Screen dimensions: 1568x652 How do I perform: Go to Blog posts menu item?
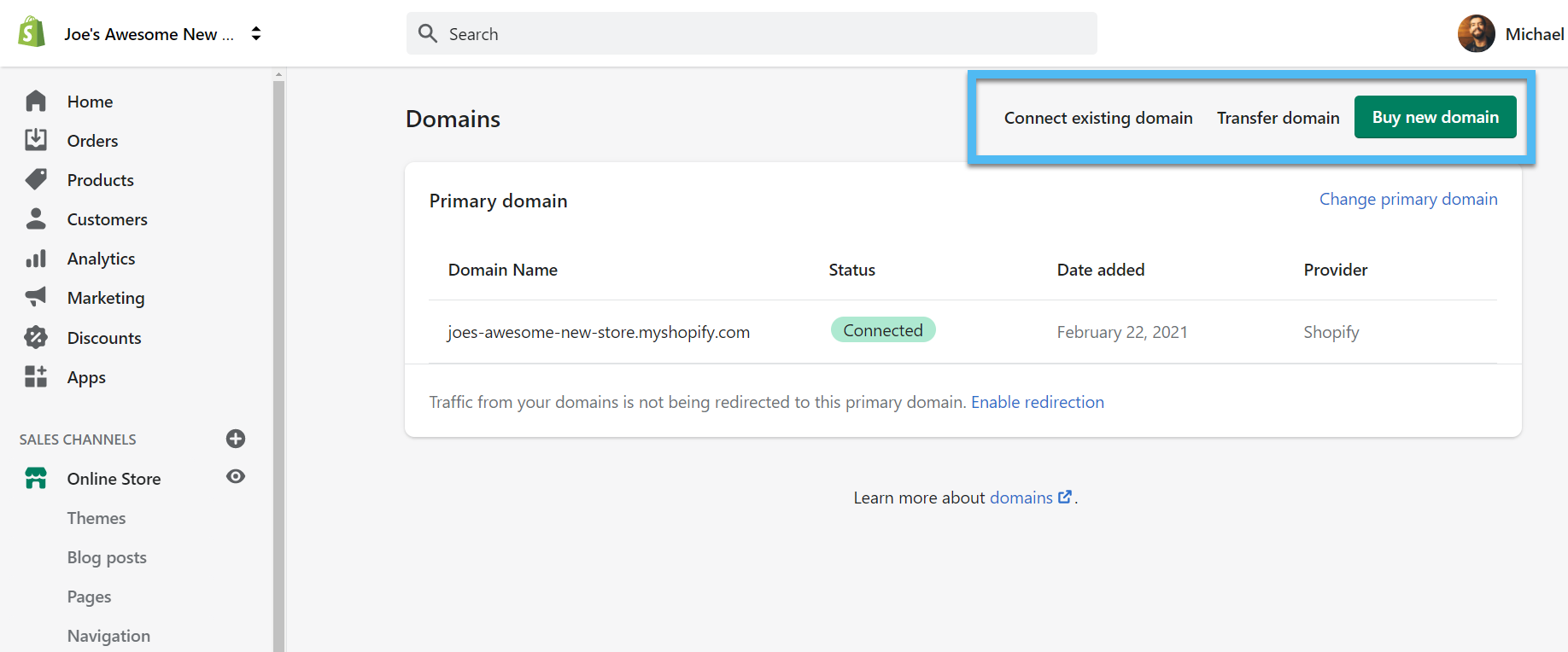pos(107,557)
